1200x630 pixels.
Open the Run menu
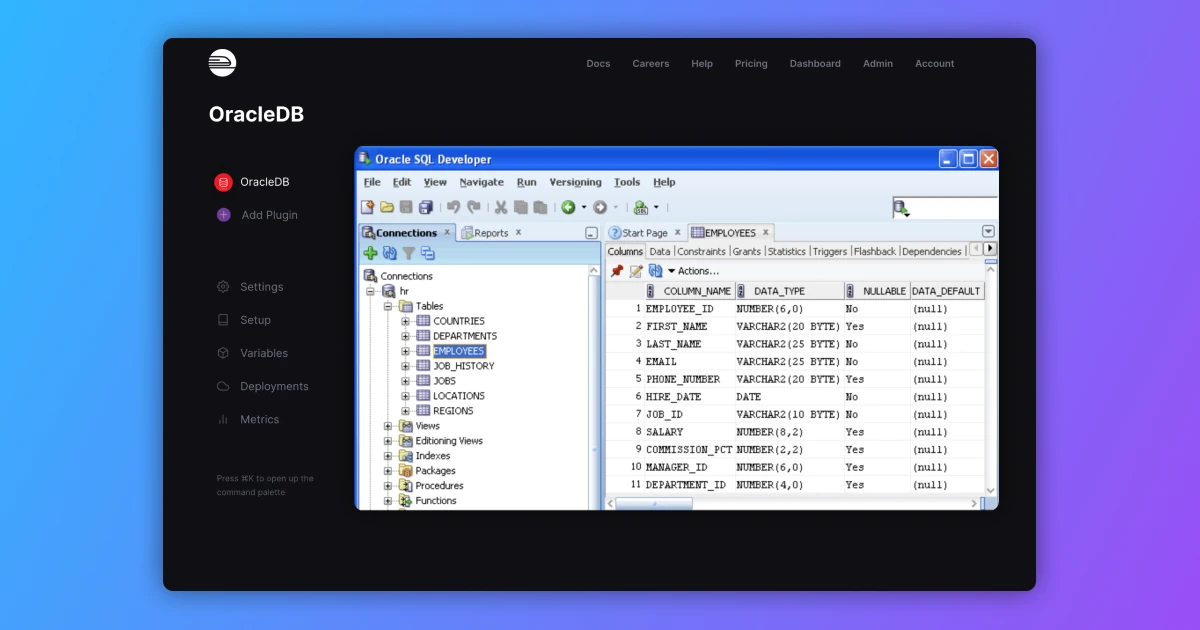click(x=527, y=182)
